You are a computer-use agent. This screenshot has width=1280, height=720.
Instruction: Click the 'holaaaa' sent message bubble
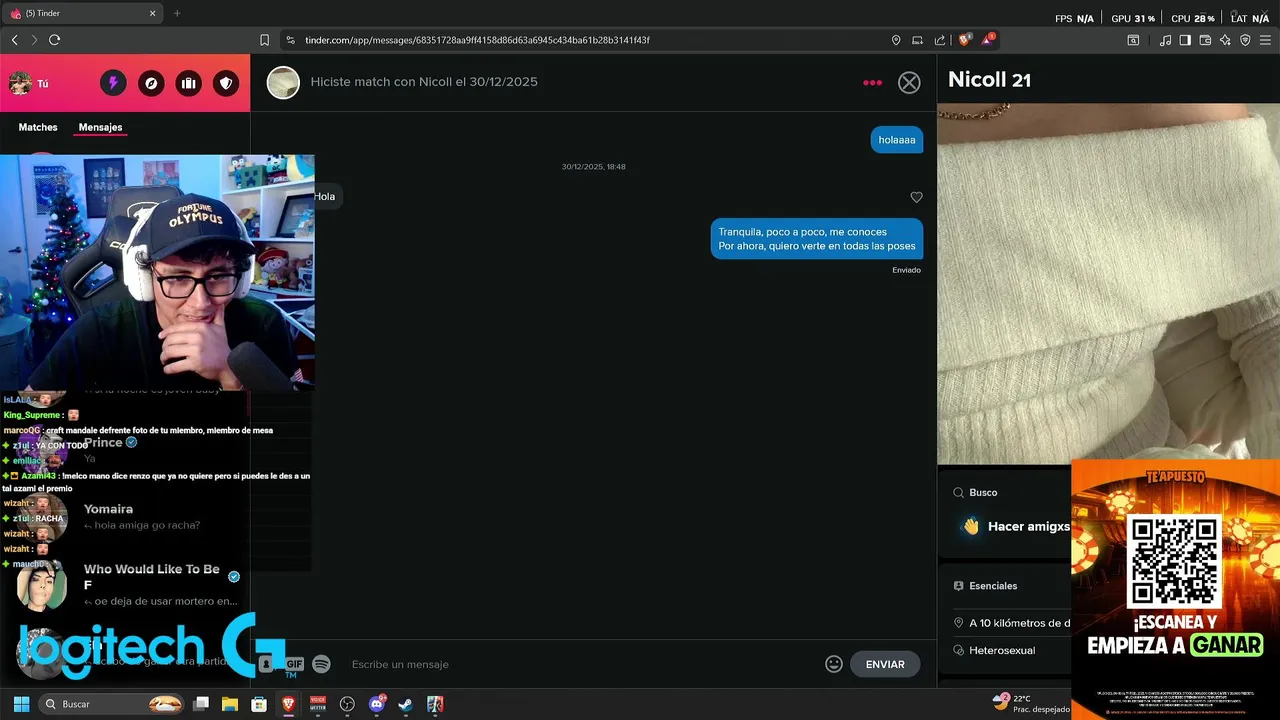[897, 140]
